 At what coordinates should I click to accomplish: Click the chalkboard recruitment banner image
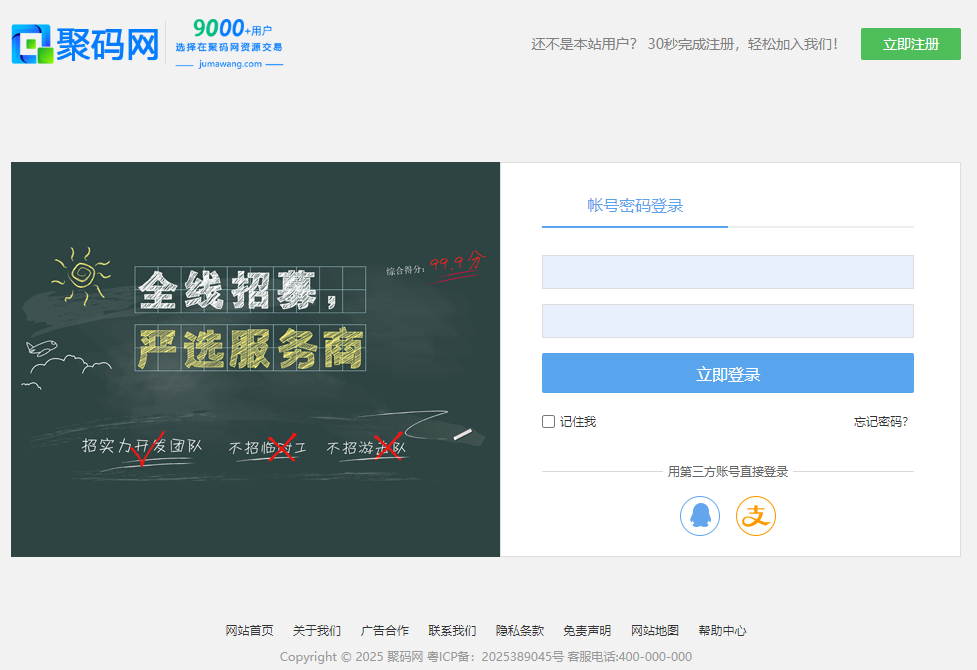pos(255,359)
